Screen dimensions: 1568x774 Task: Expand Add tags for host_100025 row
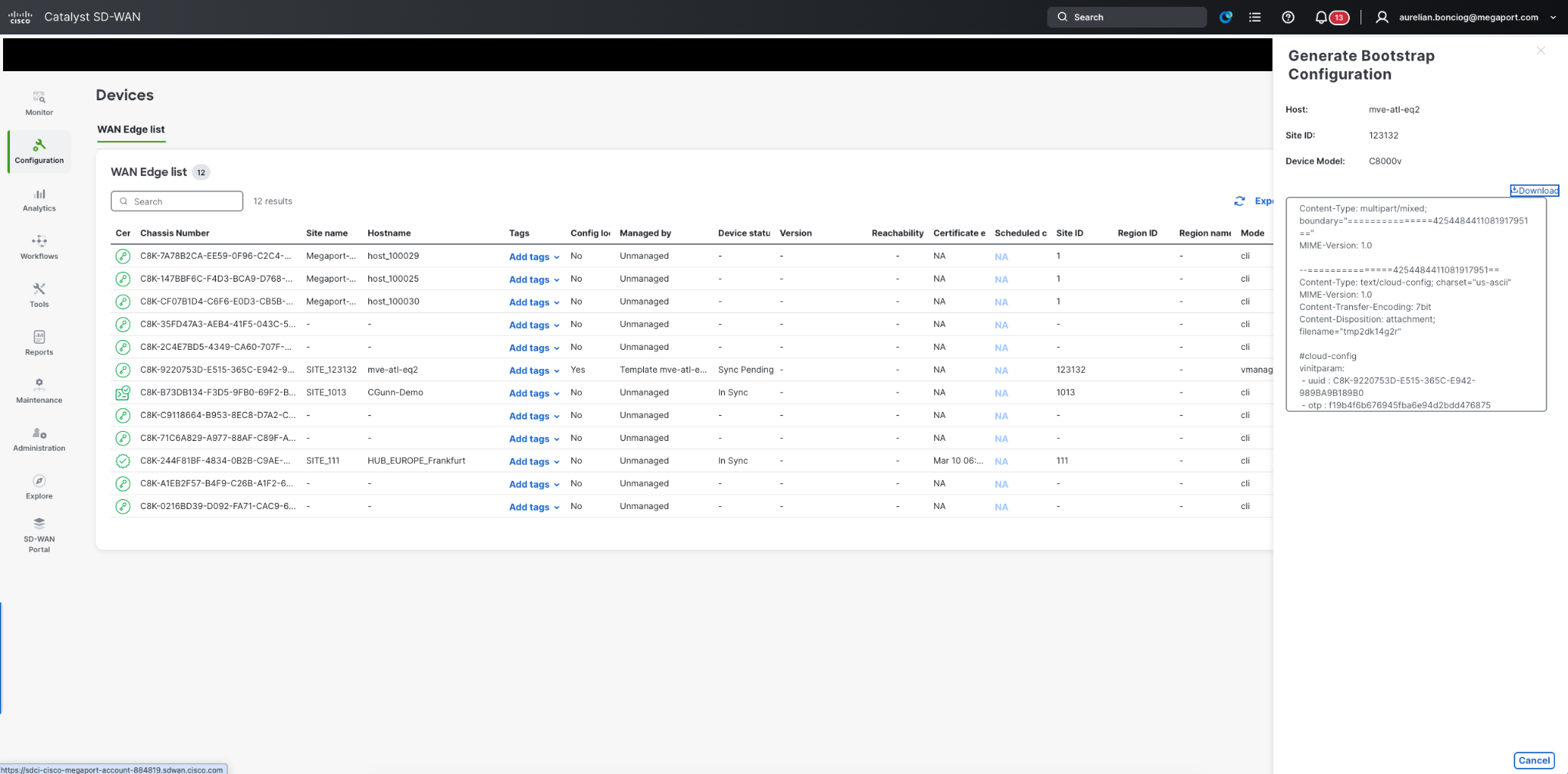coord(534,279)
